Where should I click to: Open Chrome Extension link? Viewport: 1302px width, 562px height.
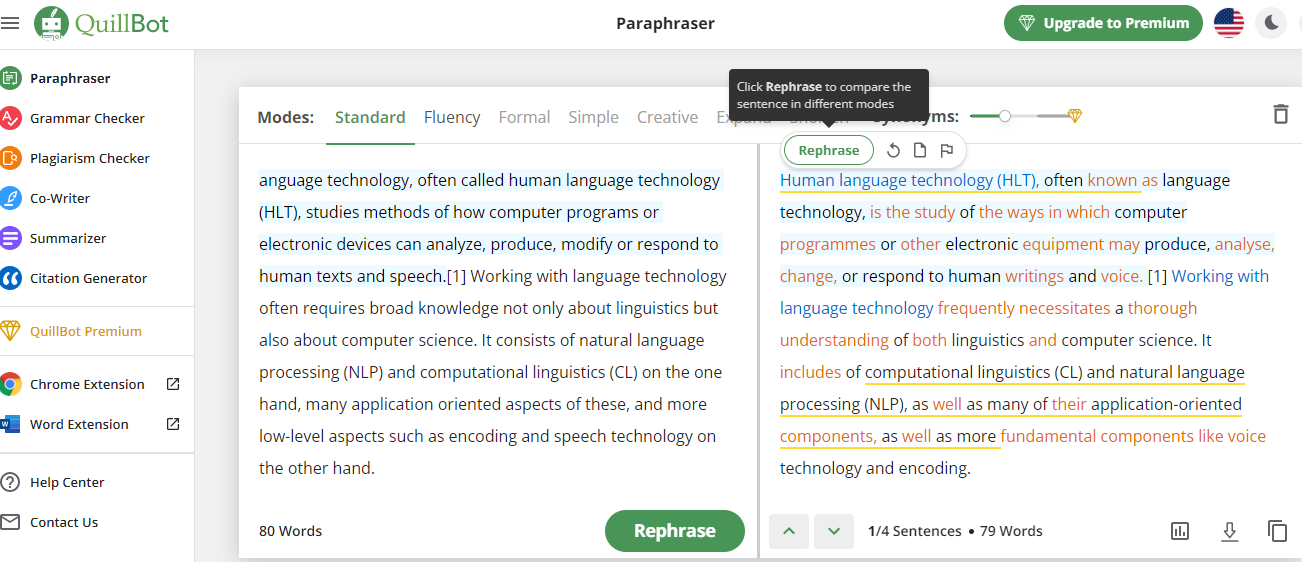click(x=87, y=384)
